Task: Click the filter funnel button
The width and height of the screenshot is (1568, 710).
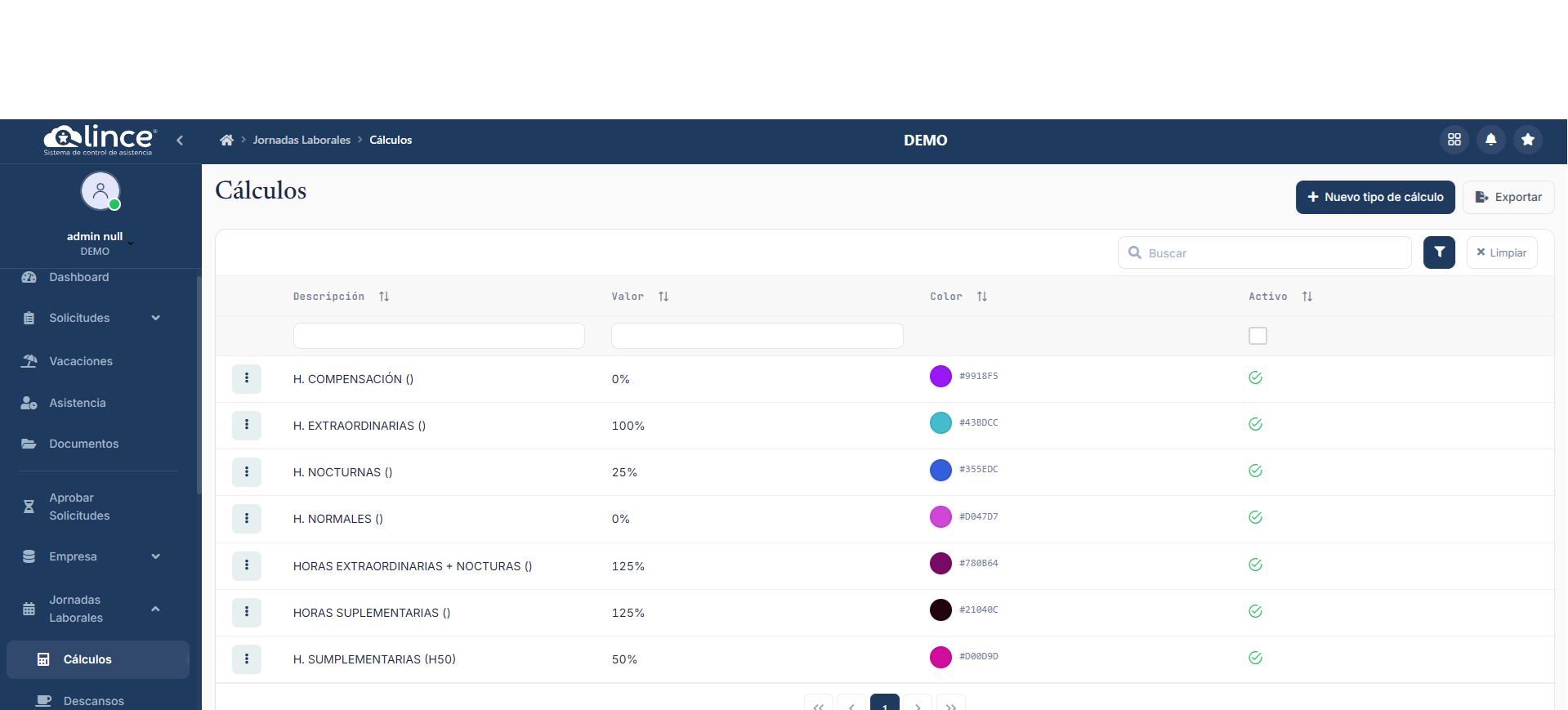Action: [x=1439, y=252]
